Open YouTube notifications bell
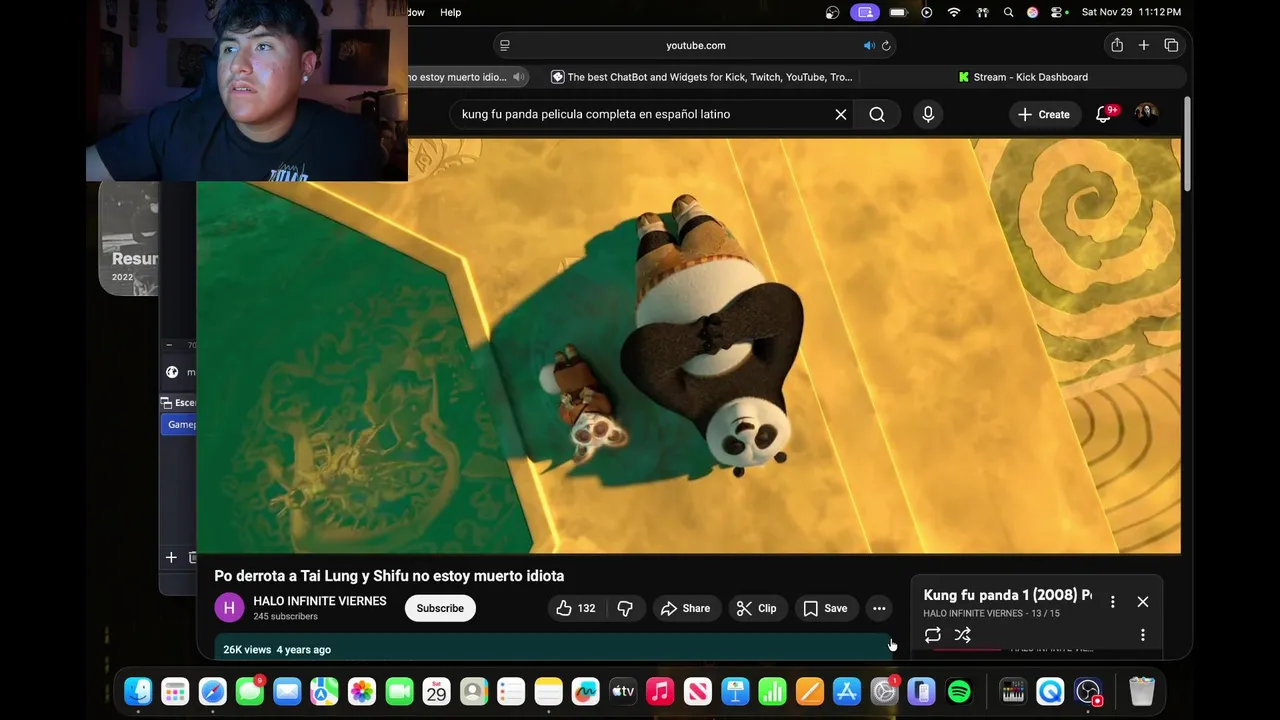Screen dimensions: 1280x720 (x=1104, y=114)
